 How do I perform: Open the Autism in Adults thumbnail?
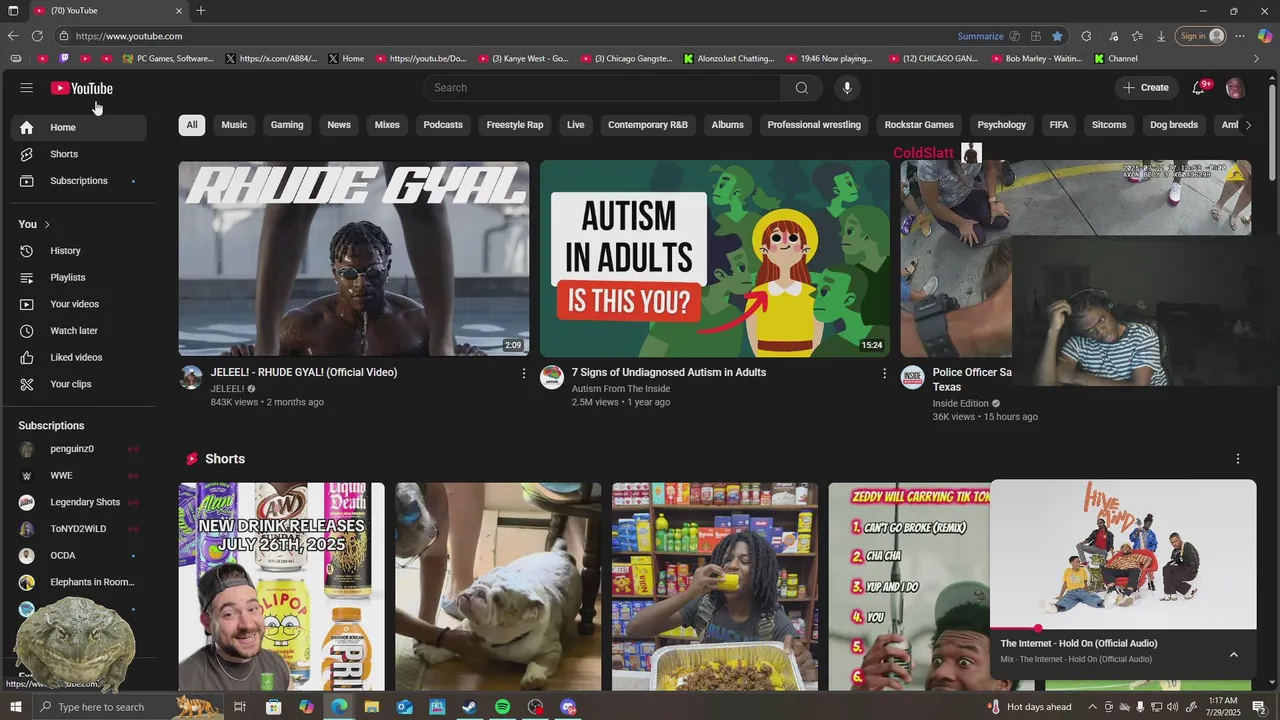(715, 258)
